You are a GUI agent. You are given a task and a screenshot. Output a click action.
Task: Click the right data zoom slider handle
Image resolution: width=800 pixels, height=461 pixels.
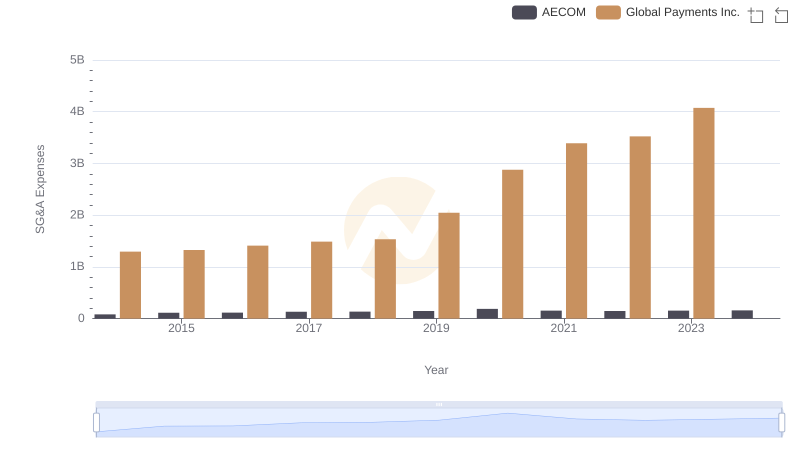click(x=782, y=423)
